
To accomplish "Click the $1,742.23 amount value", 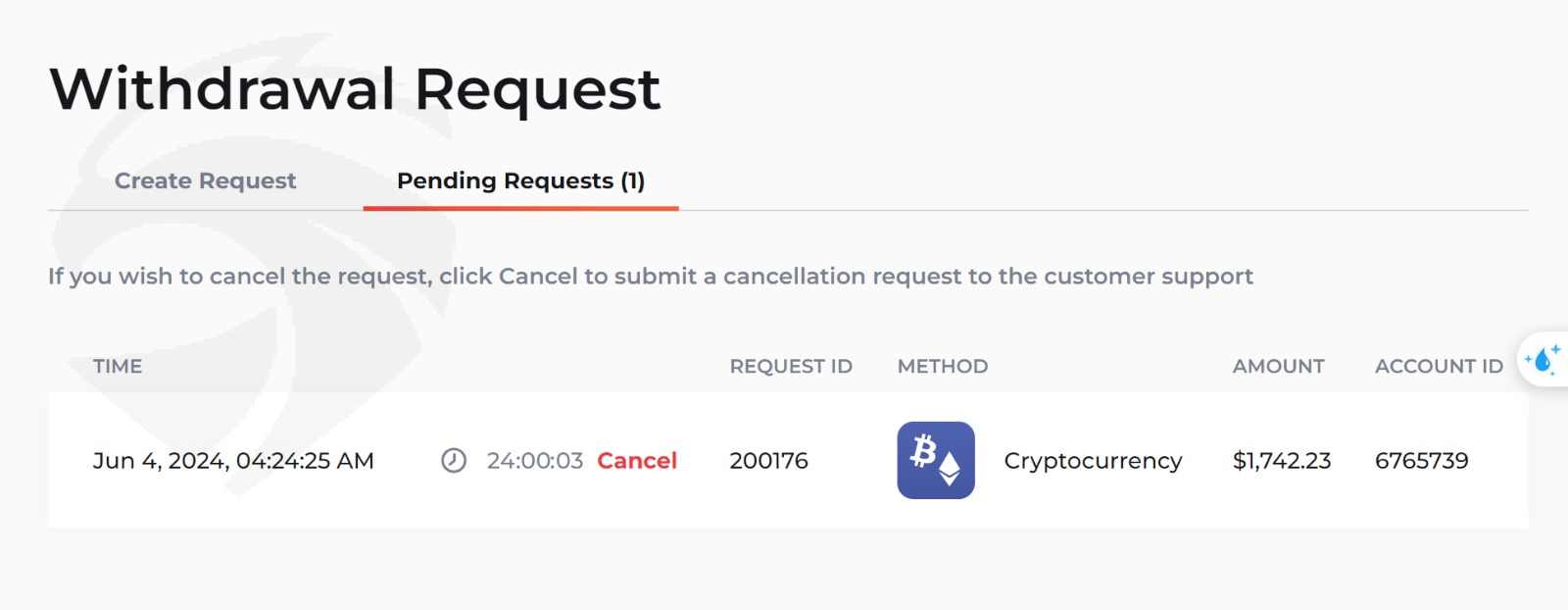I will point(1281,460).
